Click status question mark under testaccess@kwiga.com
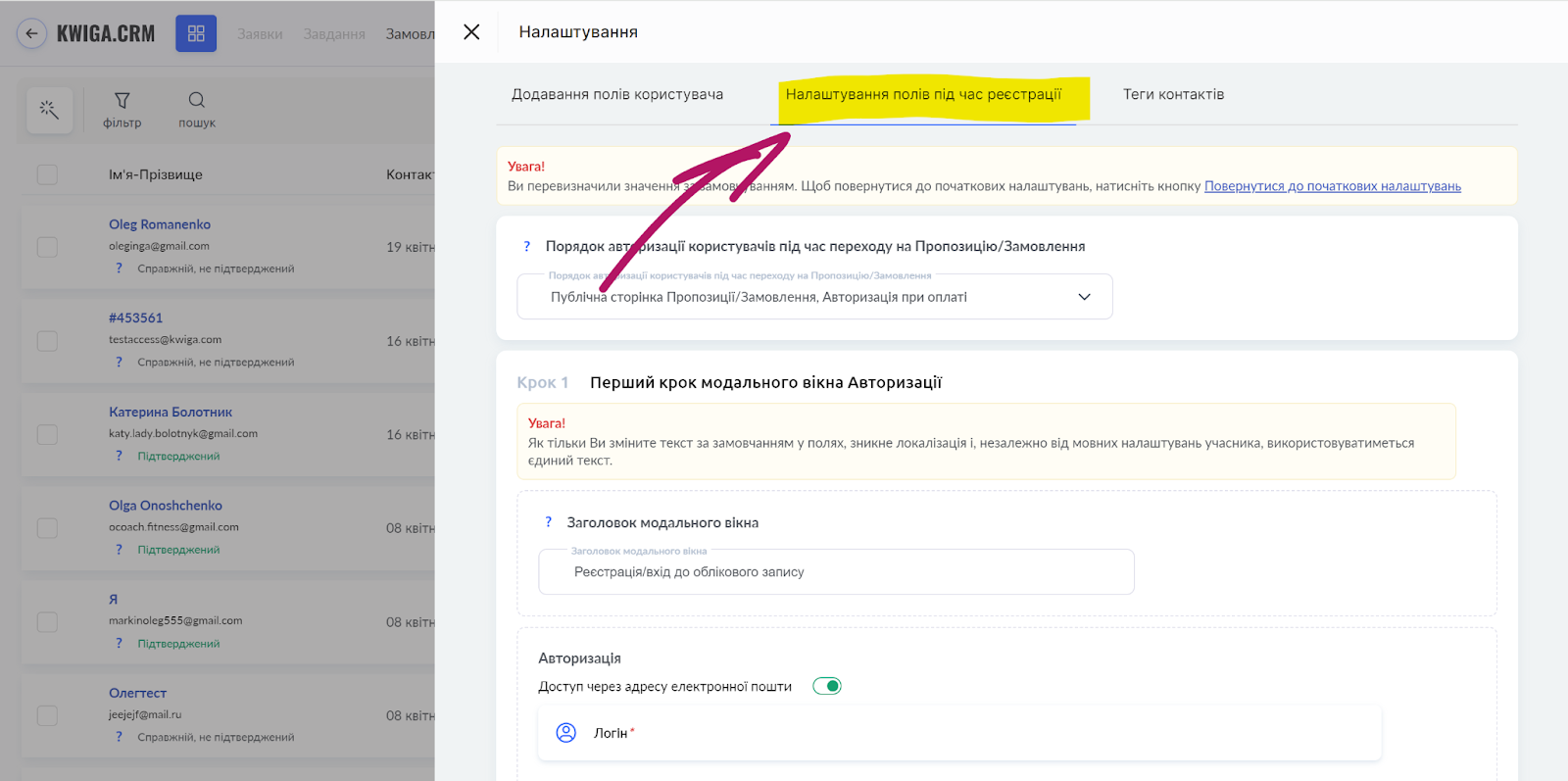Viewport: 1568px width, 781px height. tap(120, 363)
